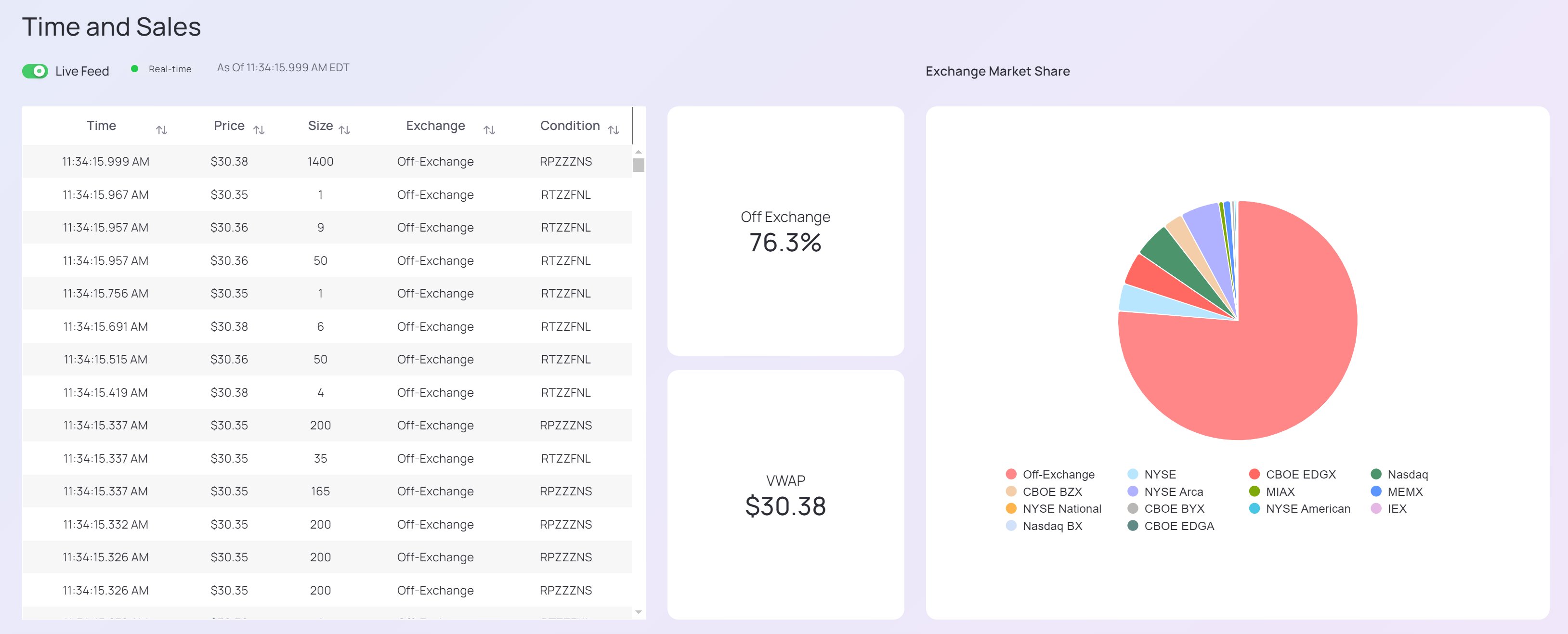Click the sort icon next to Time
This screenshot has height=634, width=1568.
coord(161,130)
